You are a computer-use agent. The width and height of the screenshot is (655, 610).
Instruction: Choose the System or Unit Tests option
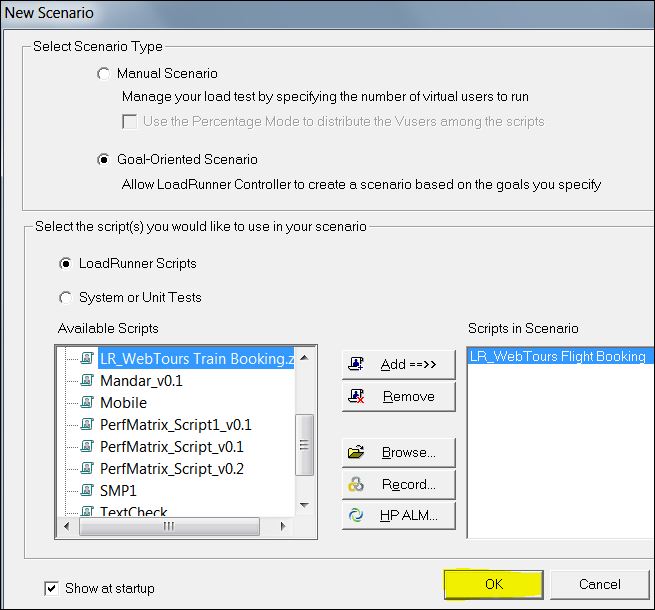(x=65, y=297)
